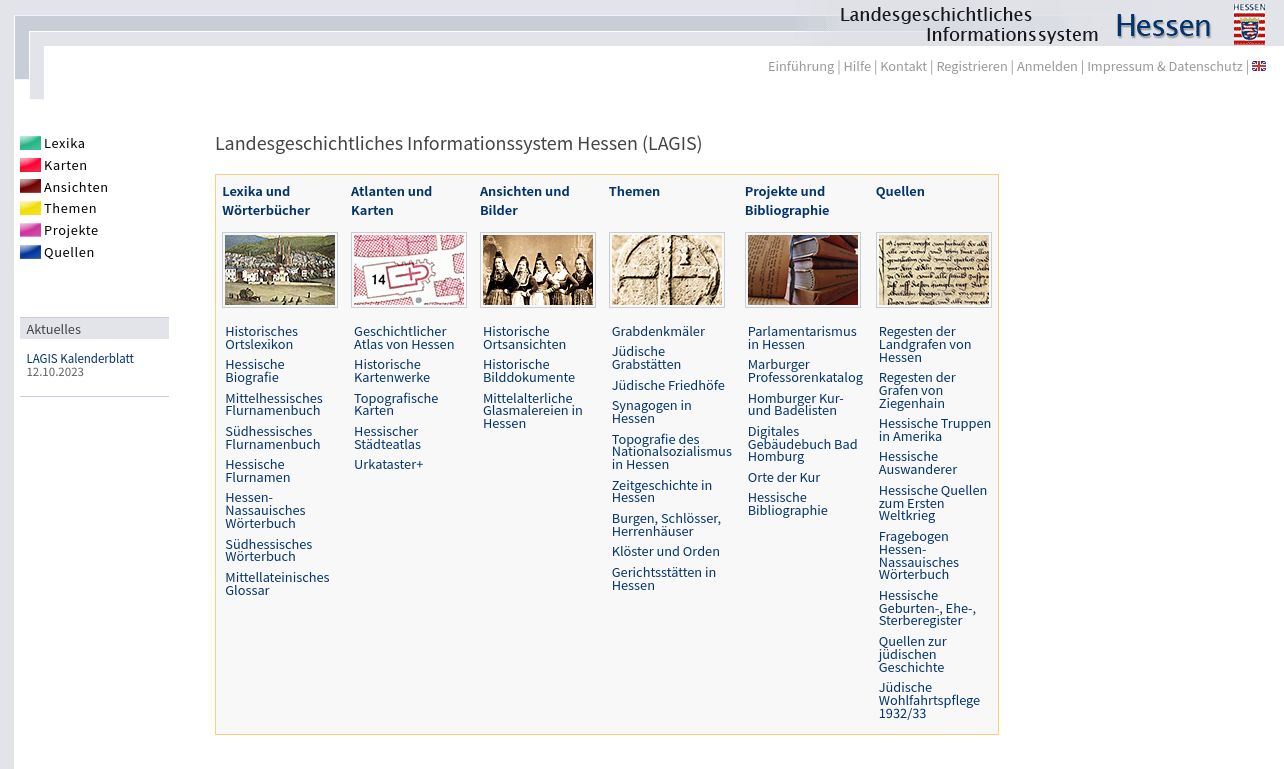Go to Projekte in the sidebar
The width and height of the screenshot is (1284, 769).
pyautogui.click(x=72, y=230)
